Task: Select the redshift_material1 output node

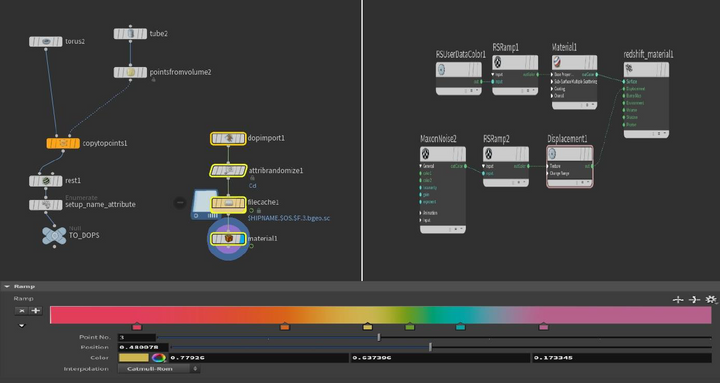Action: 646,100
